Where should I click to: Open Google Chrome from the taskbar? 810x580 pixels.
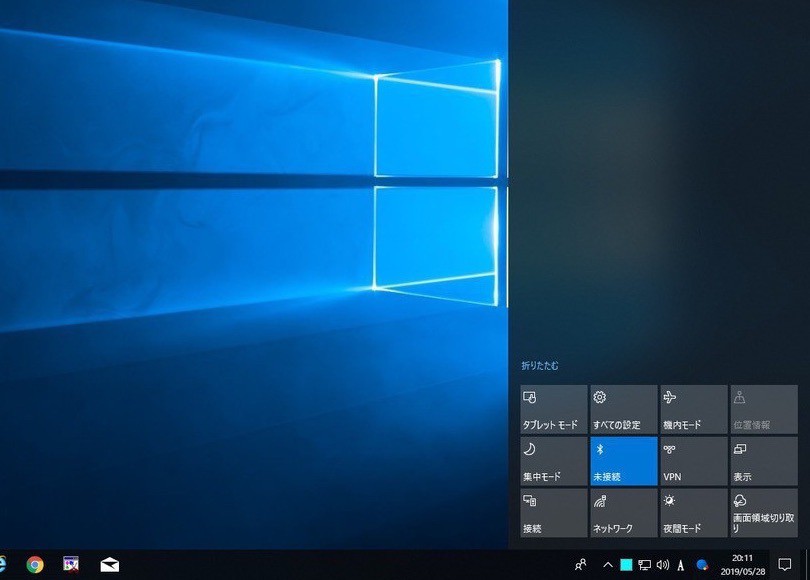click(35, 565)
